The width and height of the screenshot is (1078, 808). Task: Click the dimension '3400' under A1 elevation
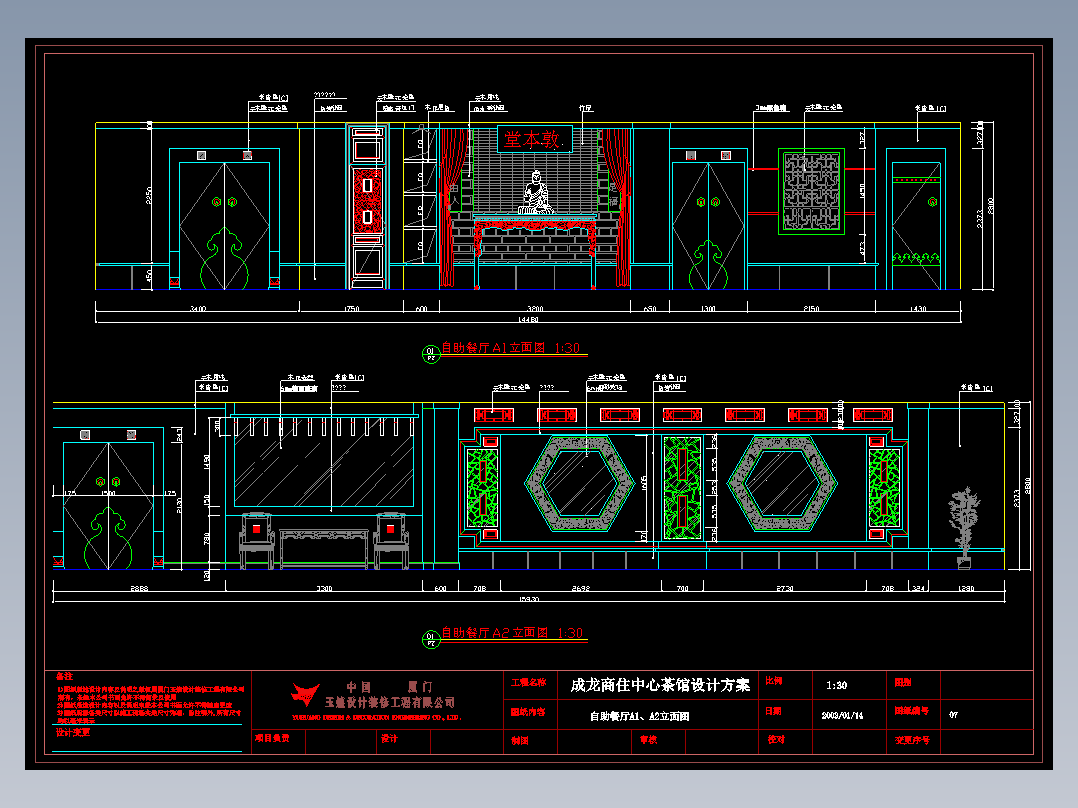[198, 309]
